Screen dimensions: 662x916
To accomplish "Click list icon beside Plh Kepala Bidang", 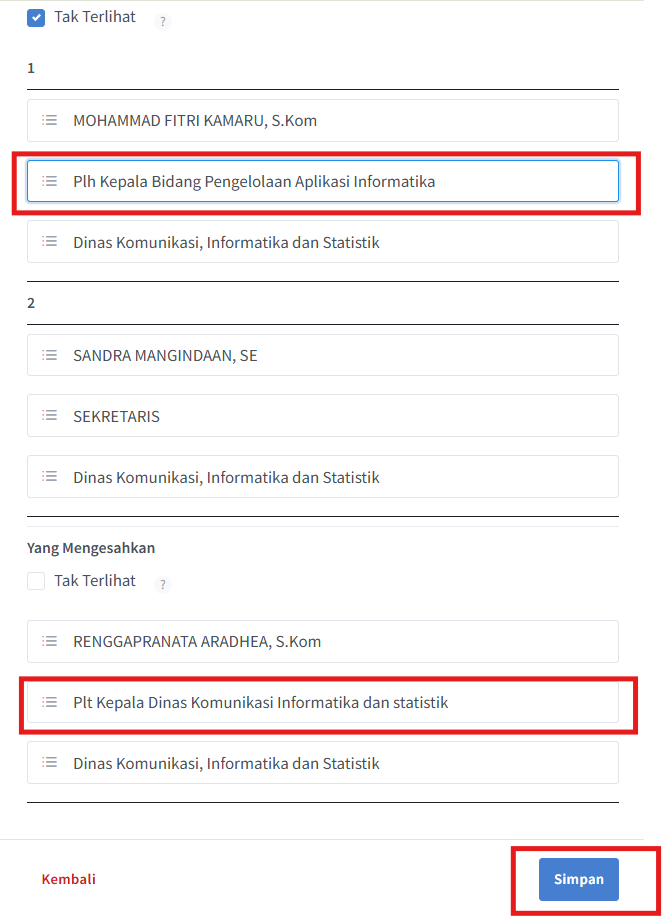I will [49, 181].
